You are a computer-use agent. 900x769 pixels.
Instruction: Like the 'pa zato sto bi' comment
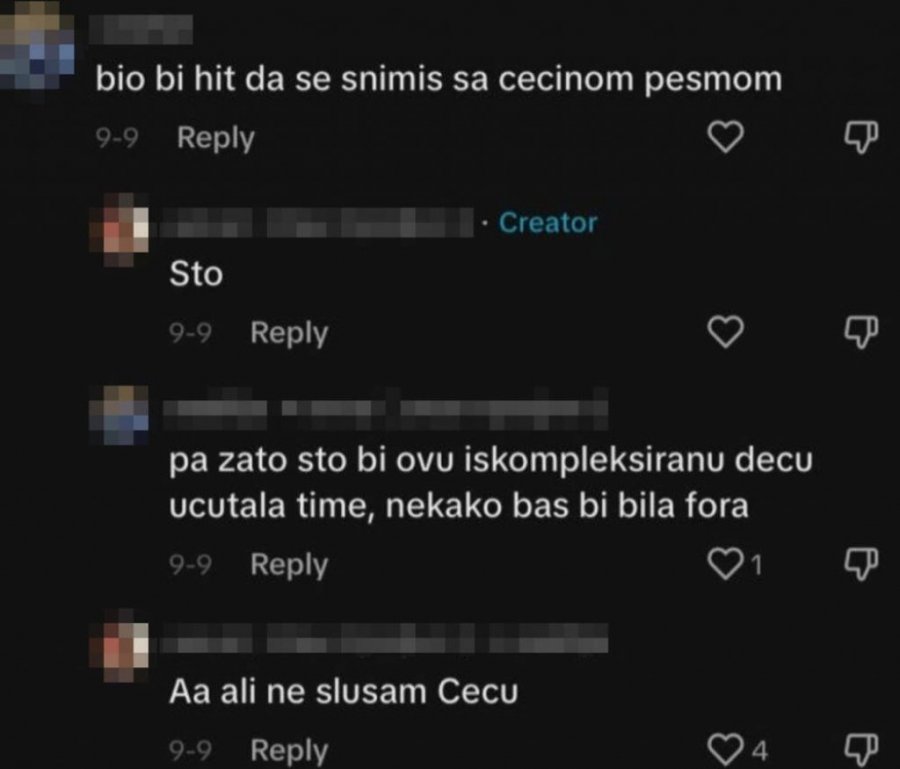tap(726, 564)
